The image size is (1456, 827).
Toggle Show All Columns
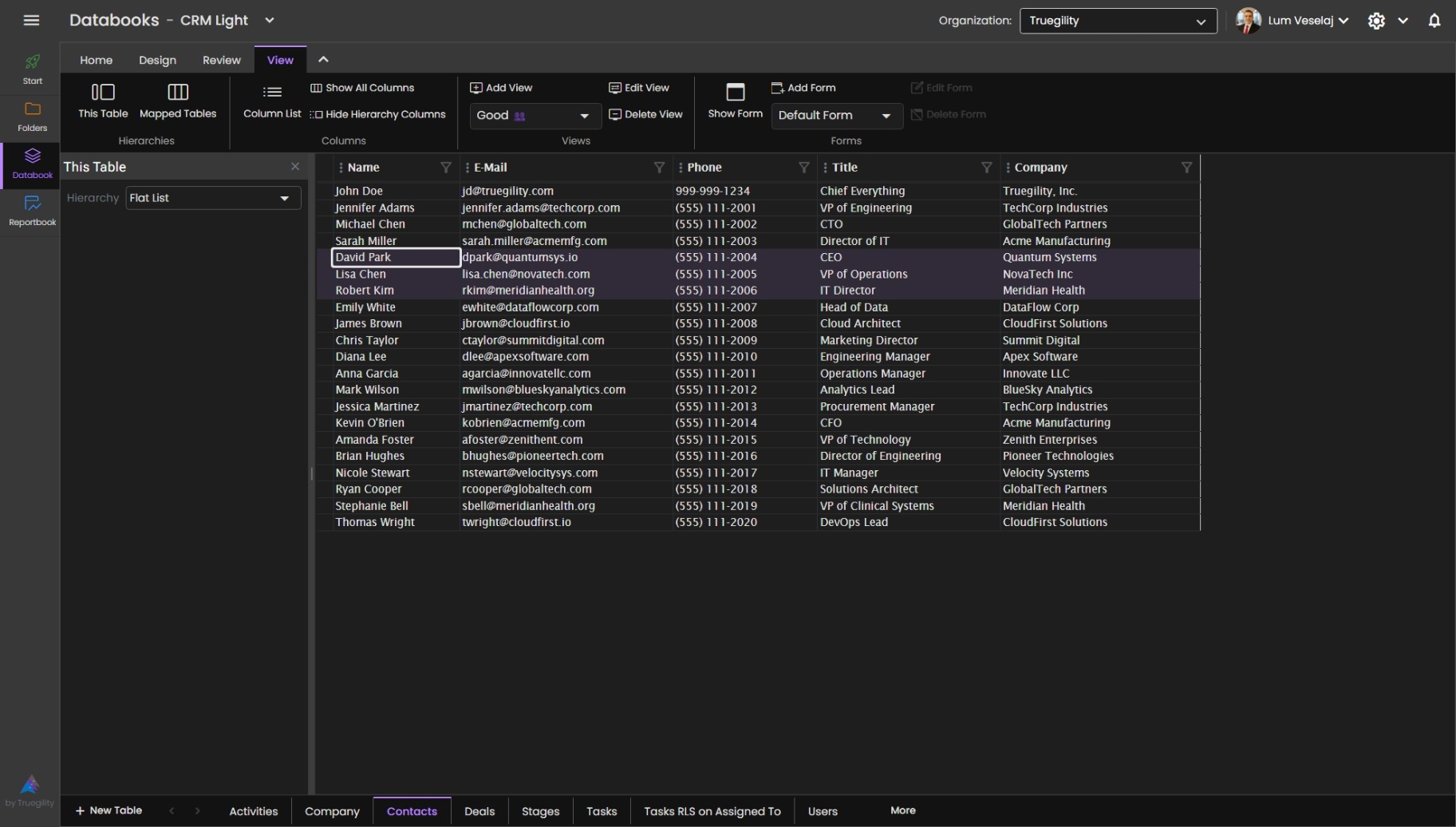(x=362, y=88)
